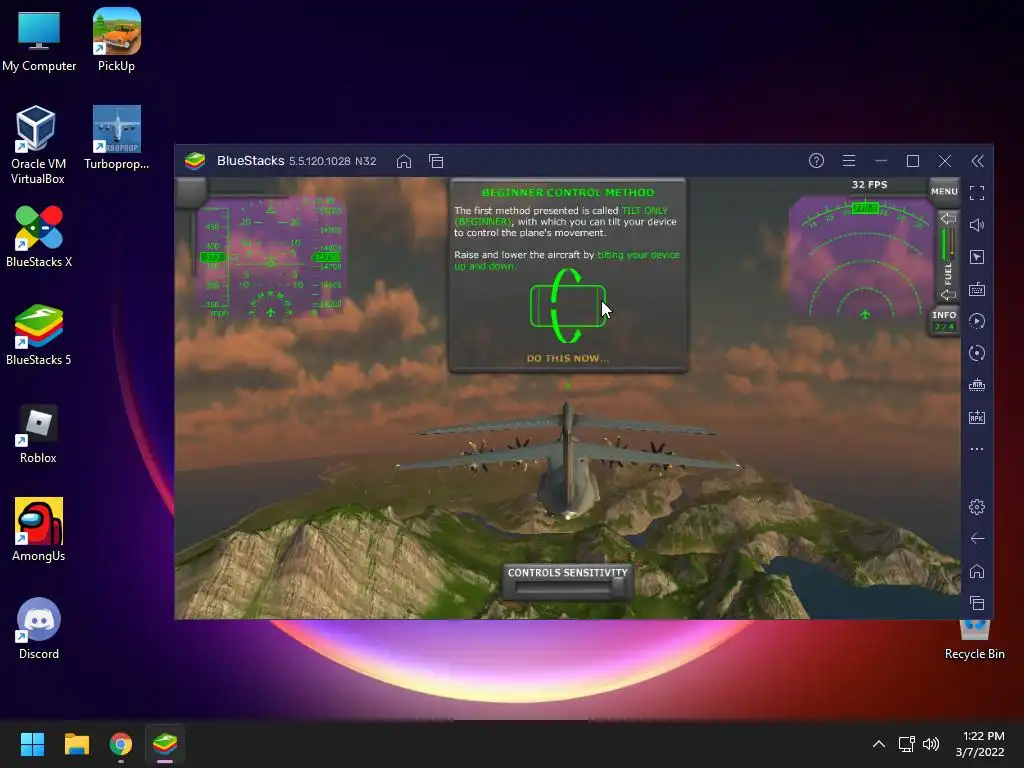Toggle the volume speaker icon in BlueStacks sidebar
1024x768 pixels.
point(977,225)
